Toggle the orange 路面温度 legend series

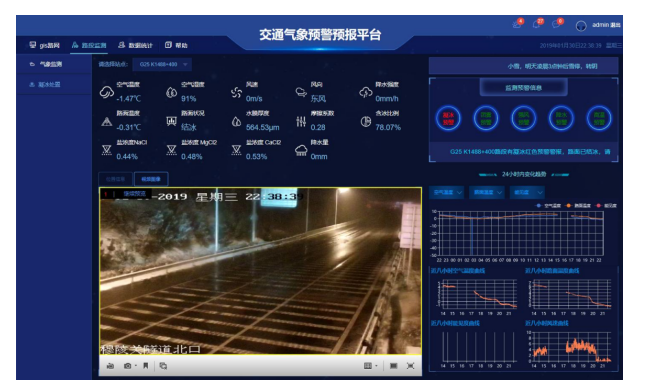click(578, 206)
